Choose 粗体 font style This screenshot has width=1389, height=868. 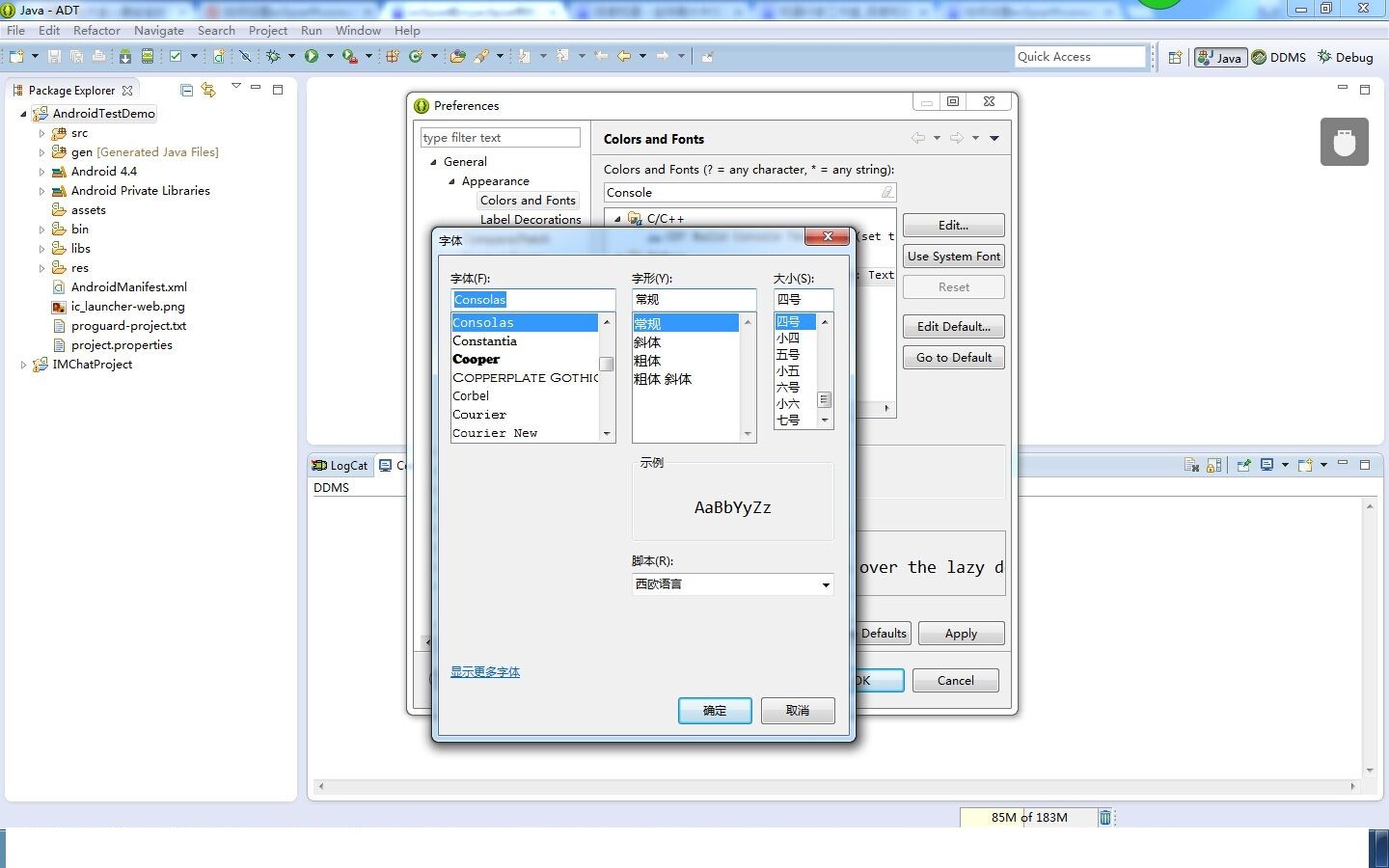(x=647, y=361)
